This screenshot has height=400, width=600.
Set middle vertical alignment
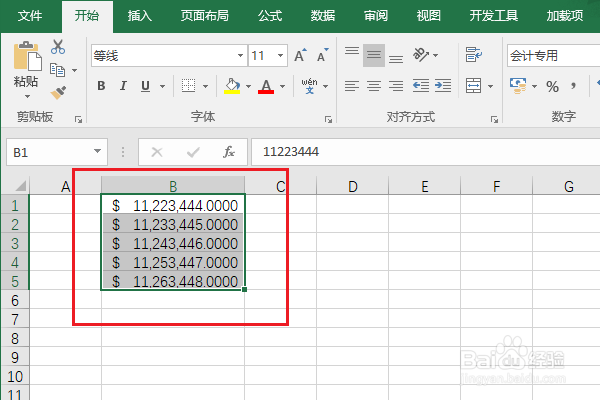point(374,56)
